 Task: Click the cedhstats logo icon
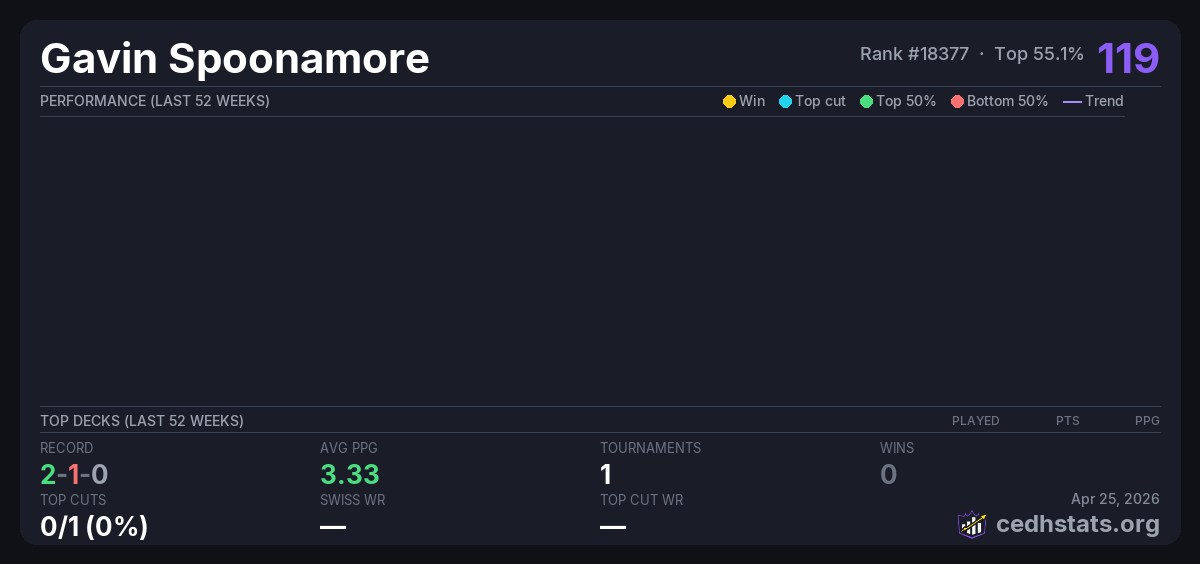click(972, 524)
